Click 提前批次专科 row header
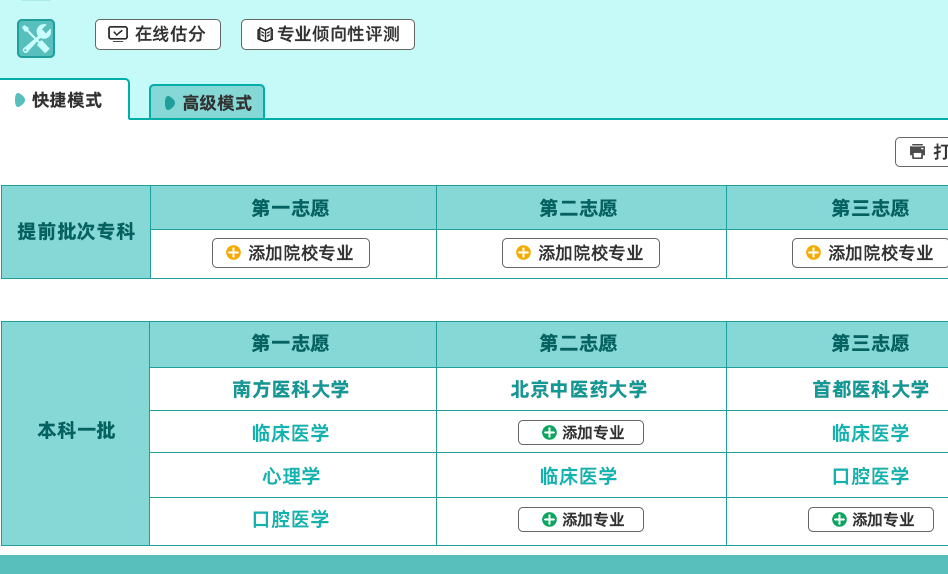The height and width of the screenshot is (574, 948). coord(76,232)
